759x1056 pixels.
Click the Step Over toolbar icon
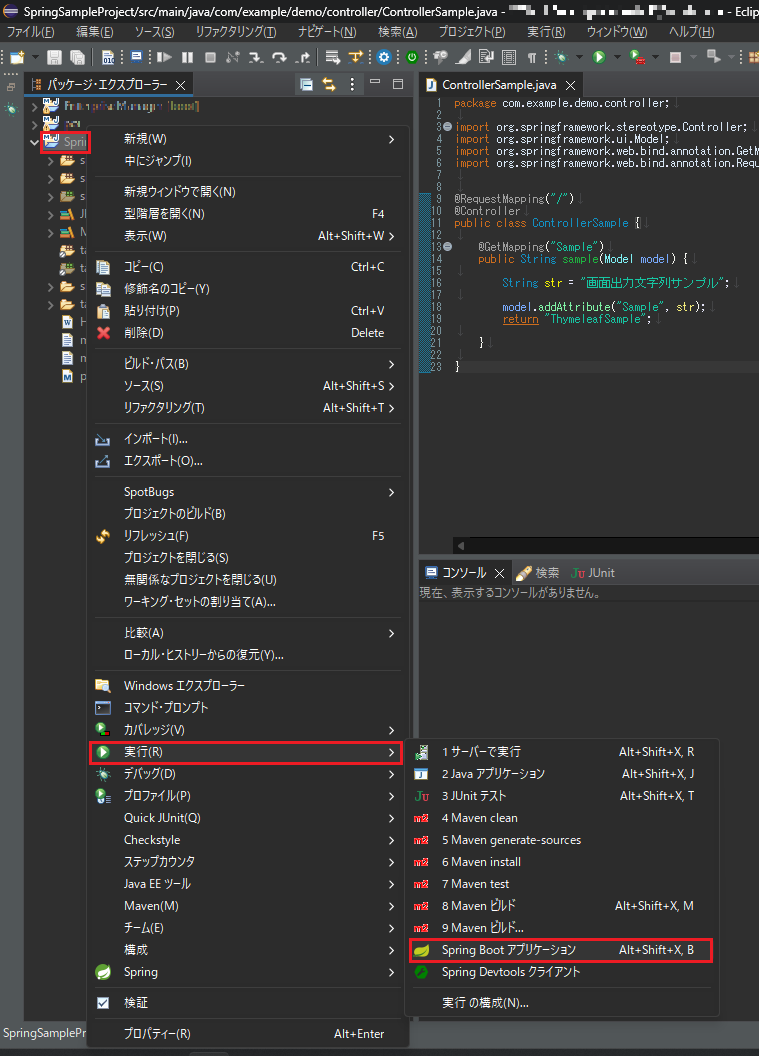[279, 57]
